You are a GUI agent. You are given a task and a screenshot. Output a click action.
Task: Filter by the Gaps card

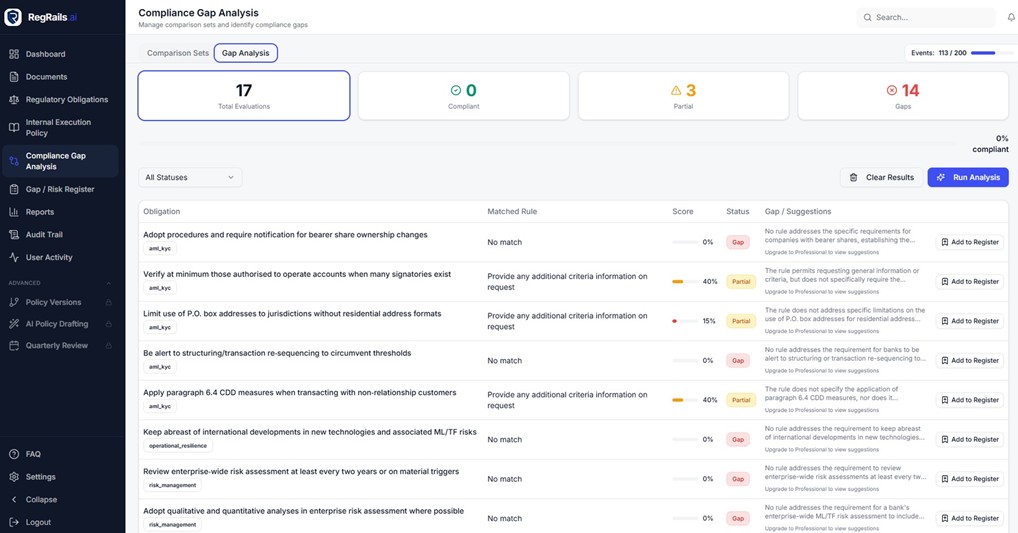click(x=903, y=96)
